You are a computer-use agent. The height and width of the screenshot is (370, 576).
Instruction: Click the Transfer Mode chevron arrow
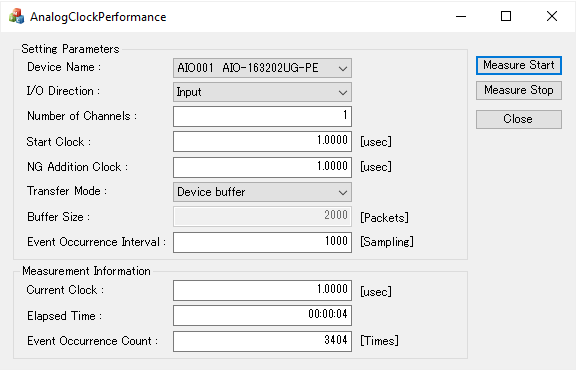point(343,193)
